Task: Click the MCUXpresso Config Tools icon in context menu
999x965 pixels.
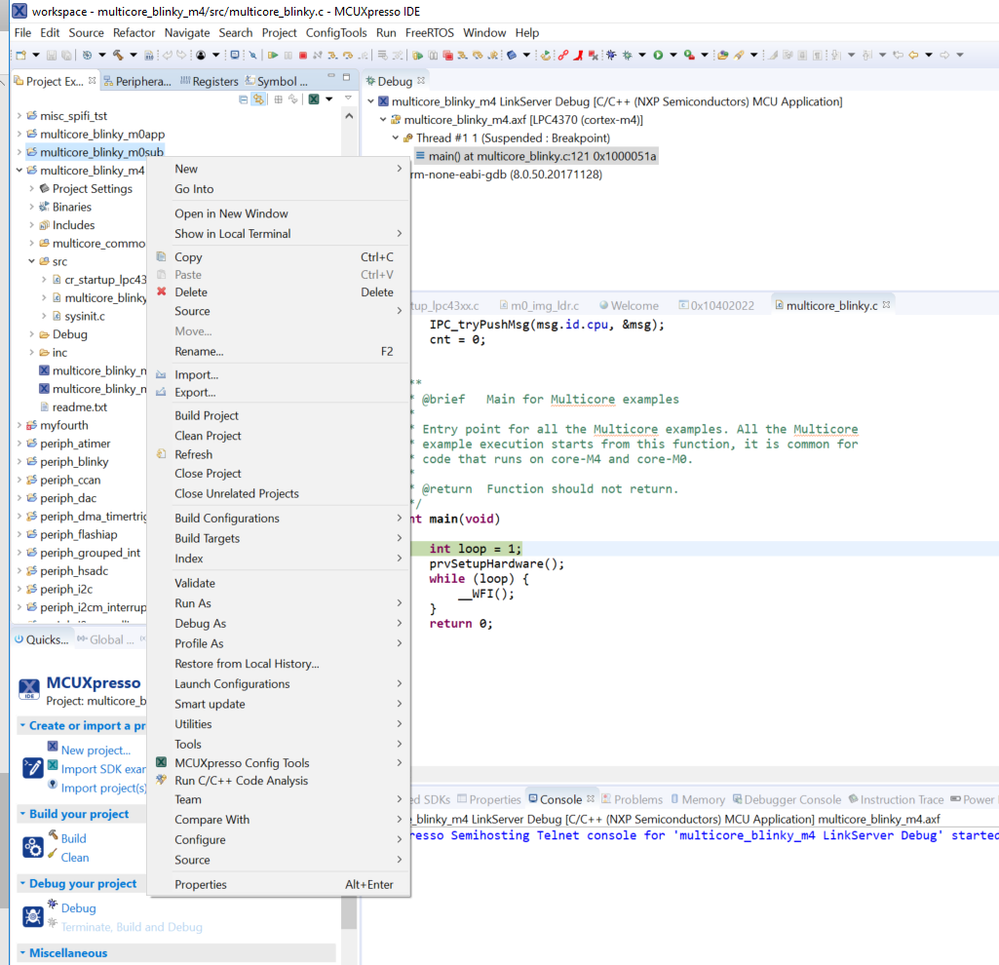Action: (161, 763)
